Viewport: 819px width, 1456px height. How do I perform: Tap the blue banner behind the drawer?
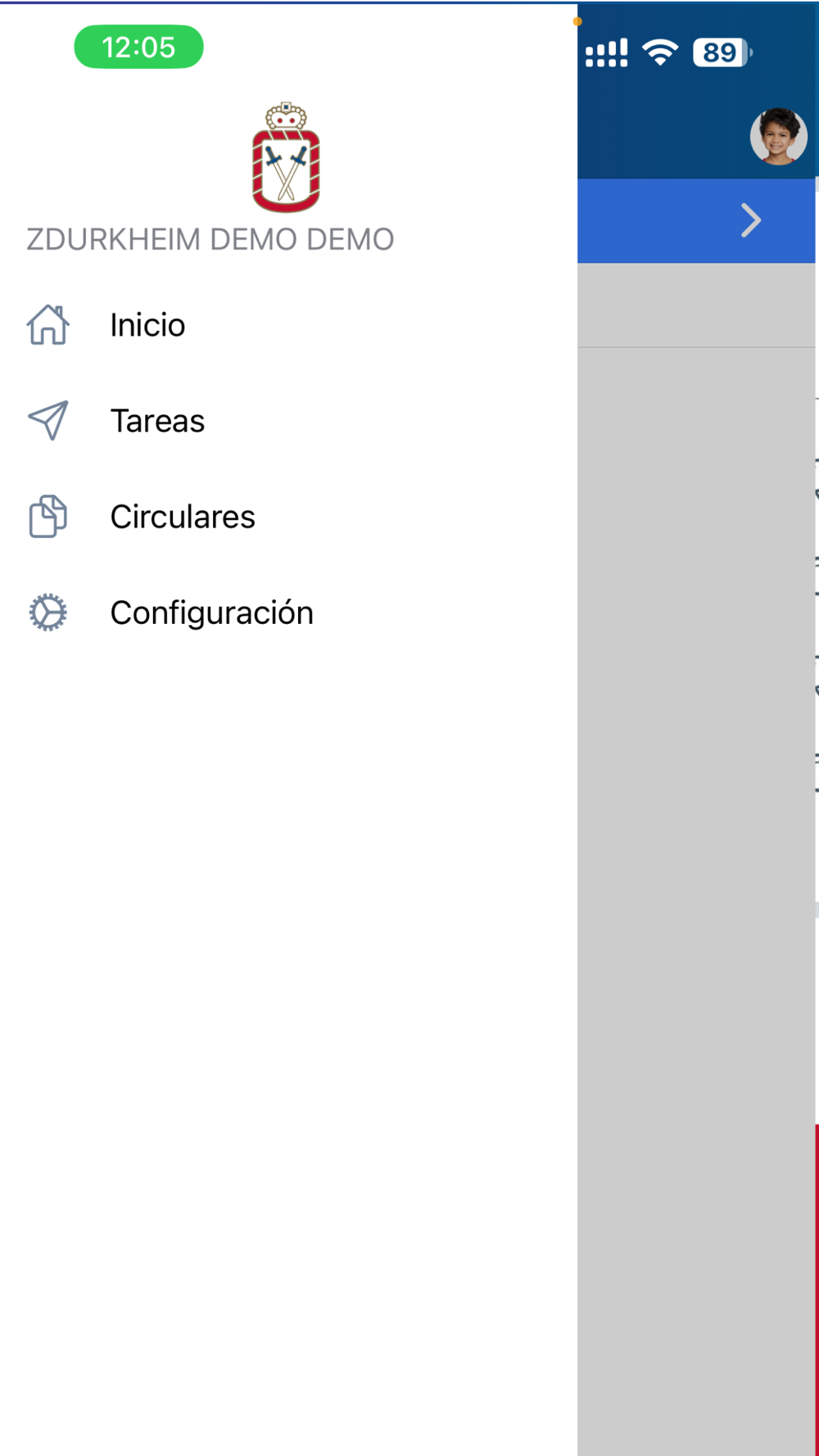696,220
